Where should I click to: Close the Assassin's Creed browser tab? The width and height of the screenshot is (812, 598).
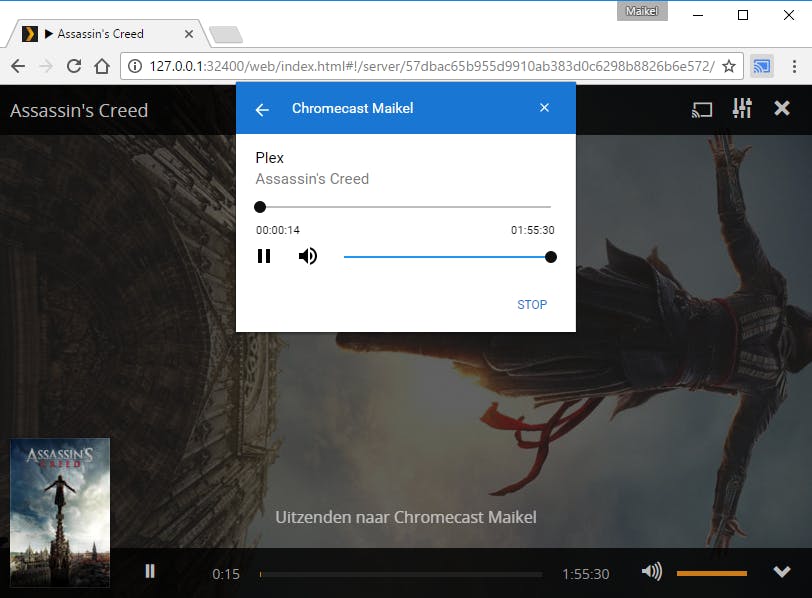(189, 34)
